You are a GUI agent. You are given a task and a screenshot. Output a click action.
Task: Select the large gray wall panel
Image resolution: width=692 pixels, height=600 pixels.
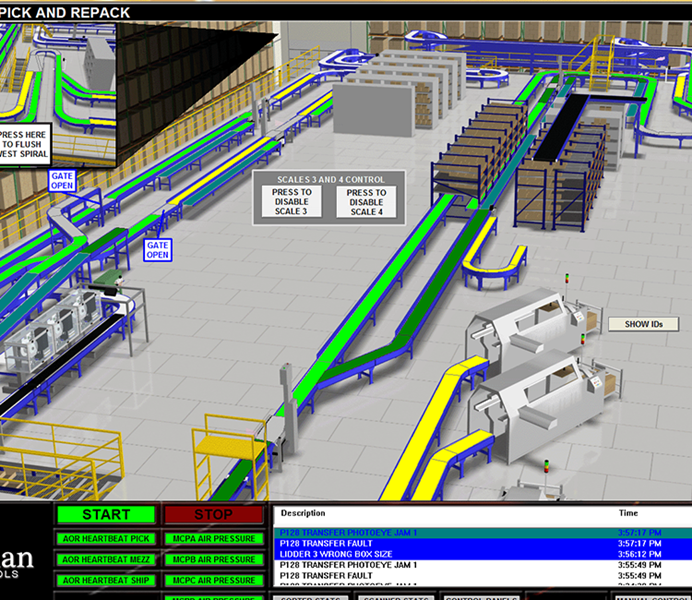point(374,109)
